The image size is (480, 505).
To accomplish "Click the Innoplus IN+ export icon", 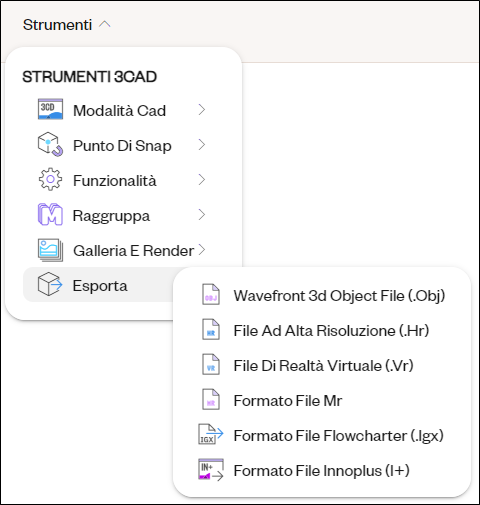I will point(211,470).
